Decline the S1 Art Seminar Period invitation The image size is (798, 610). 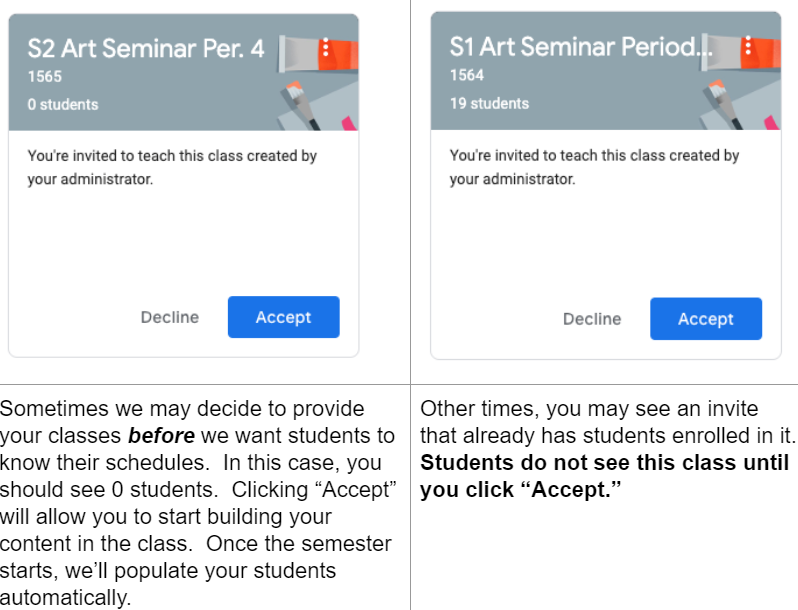(x=592, y=319)
